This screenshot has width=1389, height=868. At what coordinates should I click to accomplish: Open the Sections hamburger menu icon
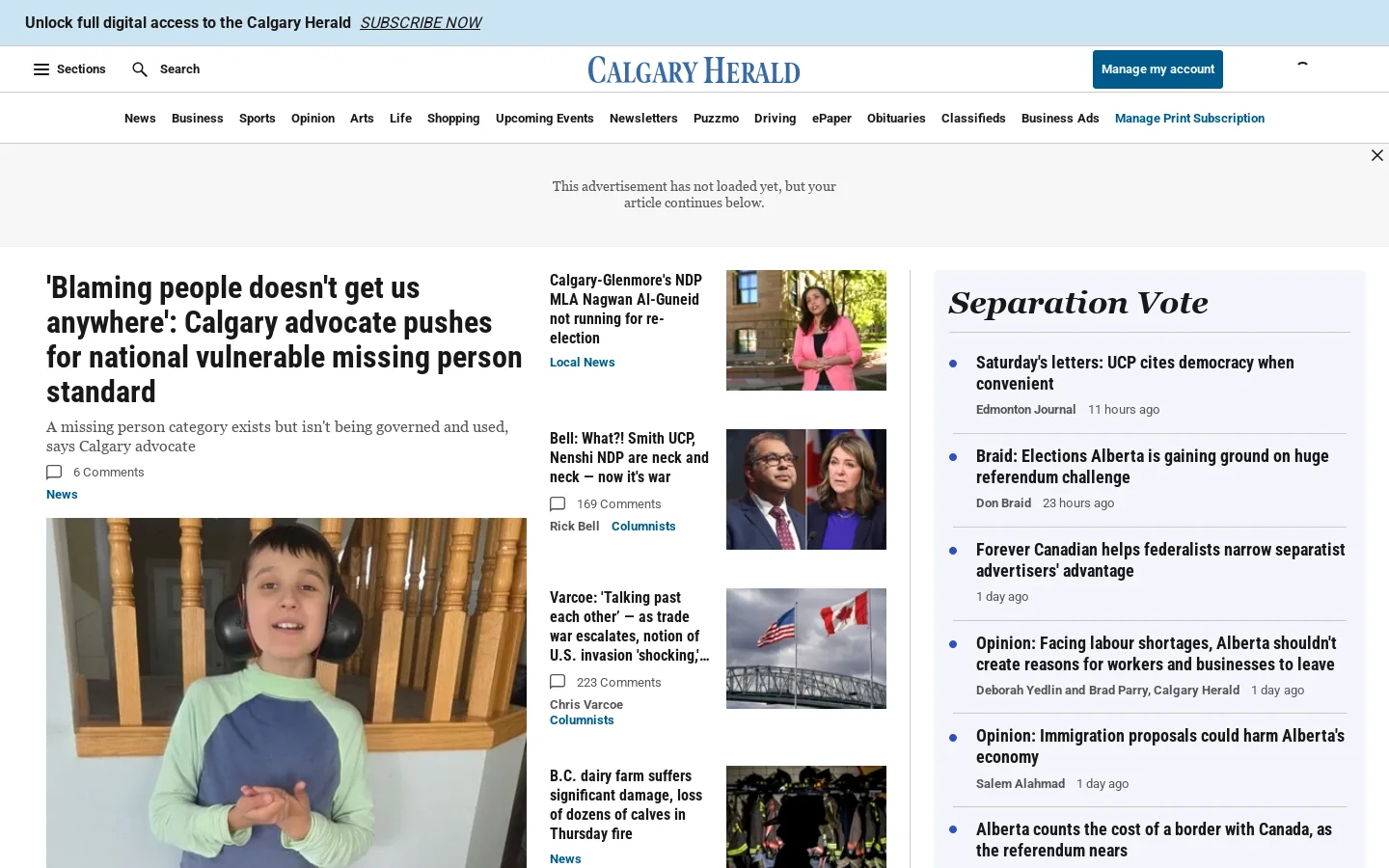pos(41,69)
